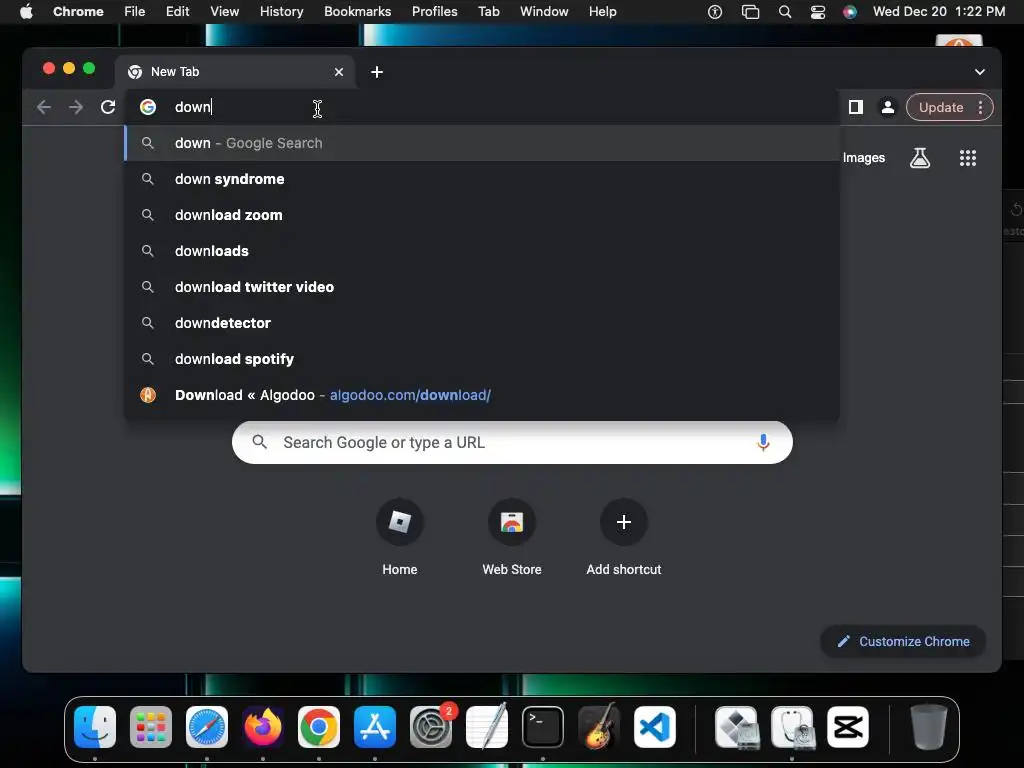Open Terminal from the Dock
The width and height of the screenshot is (1024, 768).
(543, 727)
